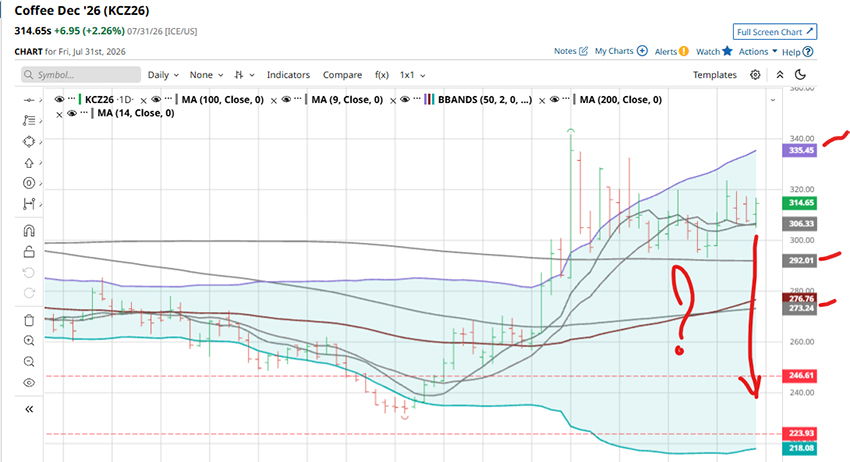Screen dimensions: 850x462
Task: Open more options for MA (14) indicator
Action: 84,112
